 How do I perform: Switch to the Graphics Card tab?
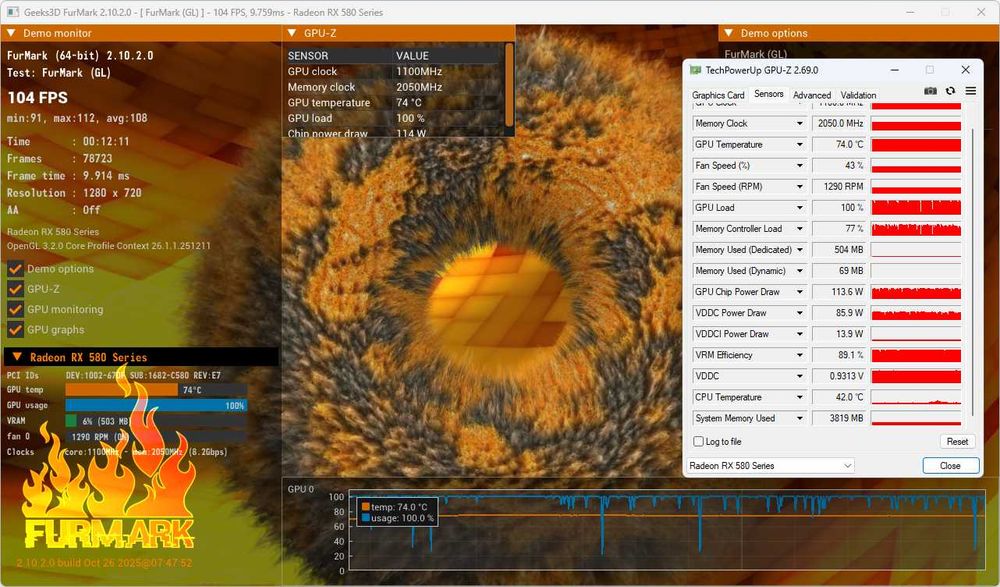(x=718, y=95)
